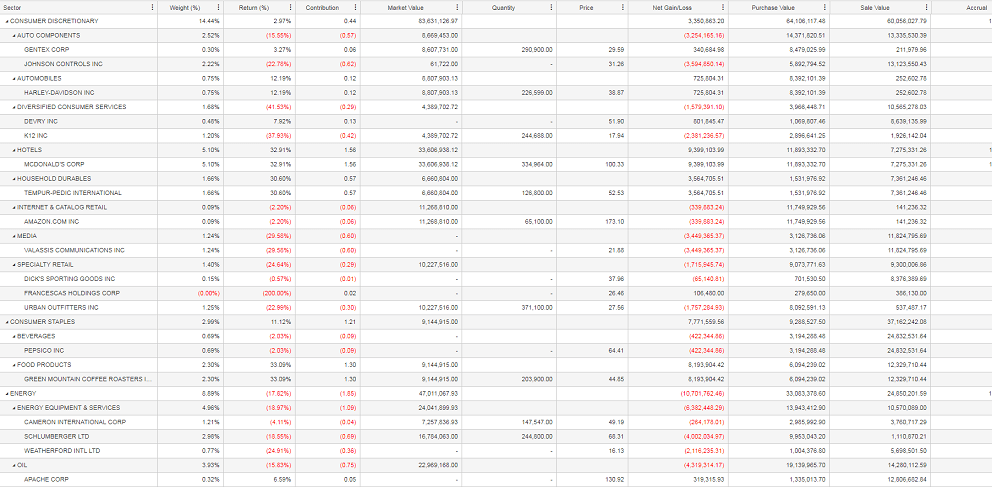Image resolution: width=992 pixels, height=487 pixels.
Task: Click Consumer Discretionary market value 83,631,126.97
Action: (411, 22)
